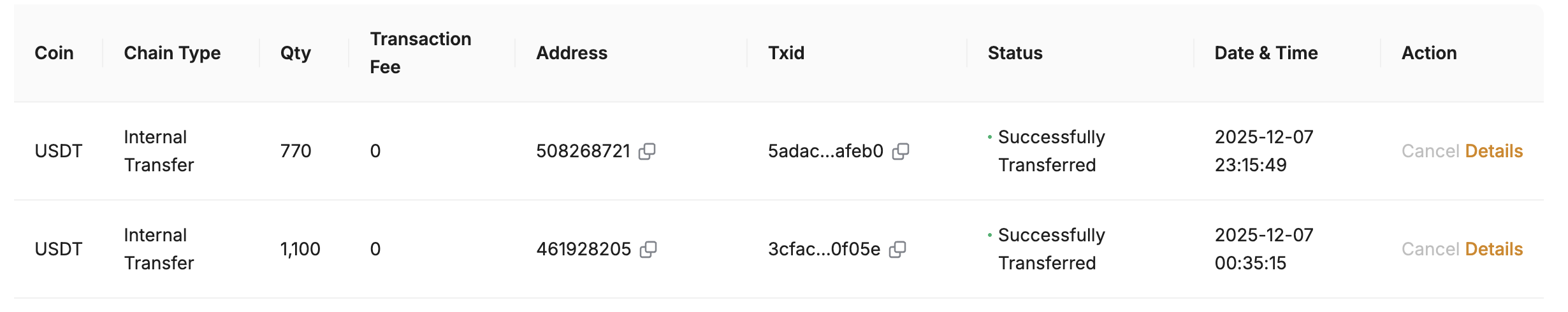Click Cancel on the 1,100 USDT row
This screenshot has height=312, width=1568.
1430,250
